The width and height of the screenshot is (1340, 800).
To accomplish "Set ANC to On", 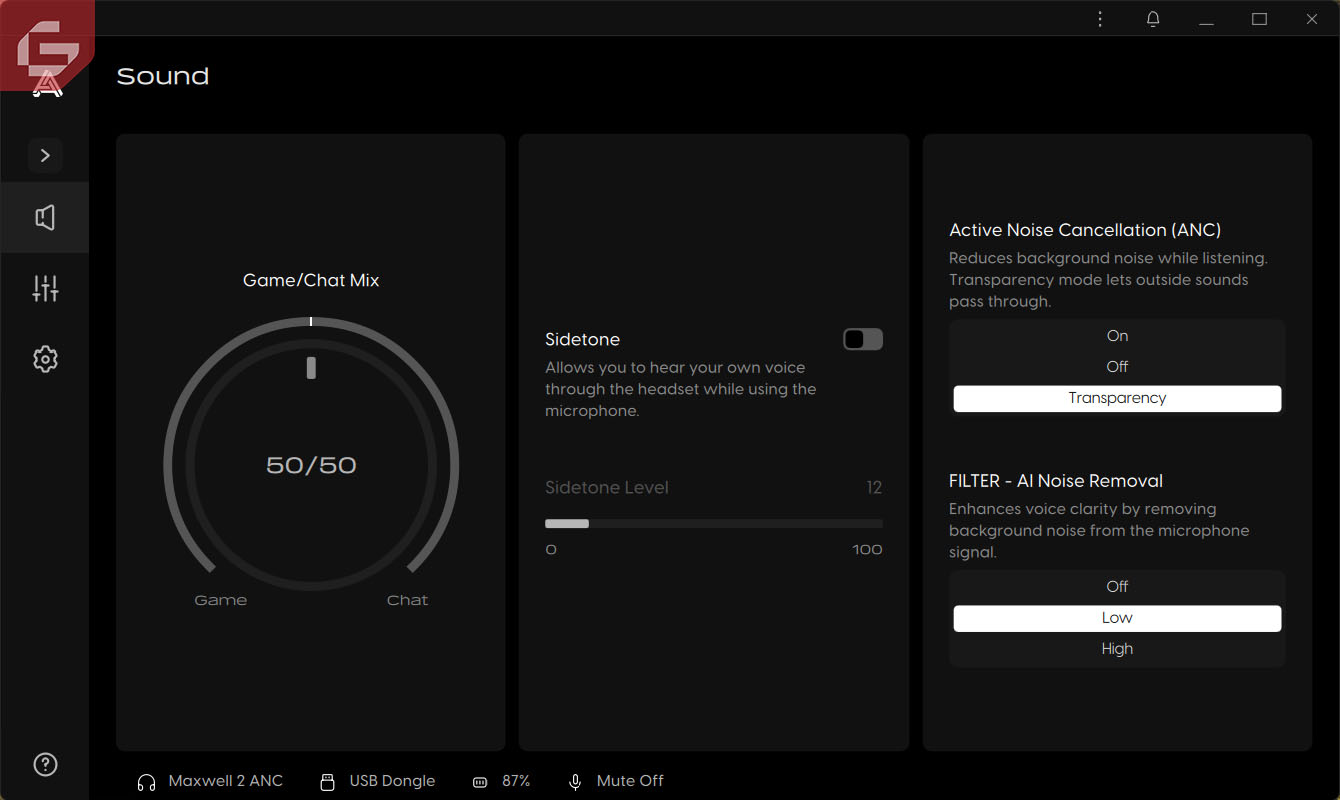I will (1117, 336).
